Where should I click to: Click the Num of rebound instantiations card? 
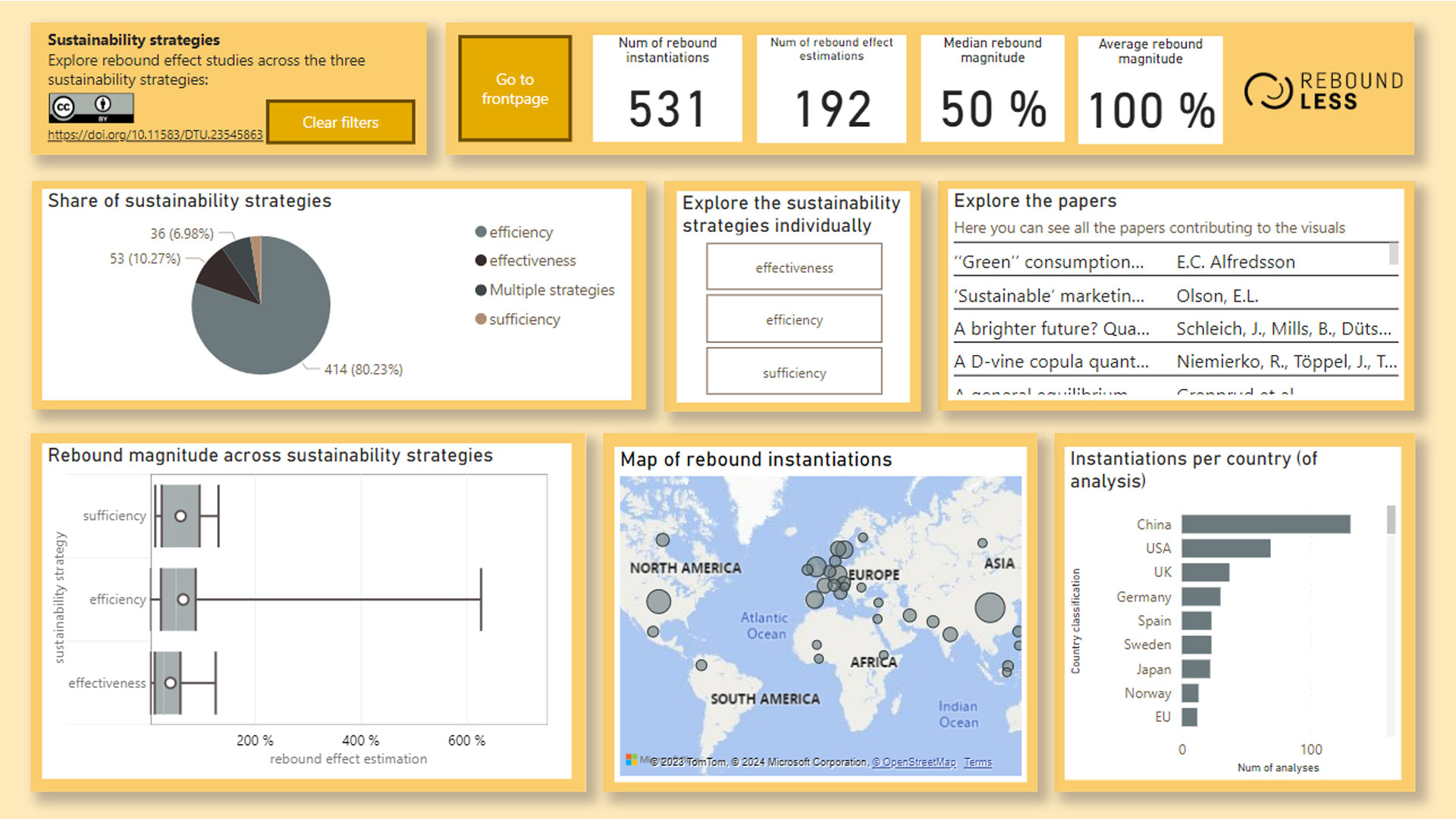(667, 88)
